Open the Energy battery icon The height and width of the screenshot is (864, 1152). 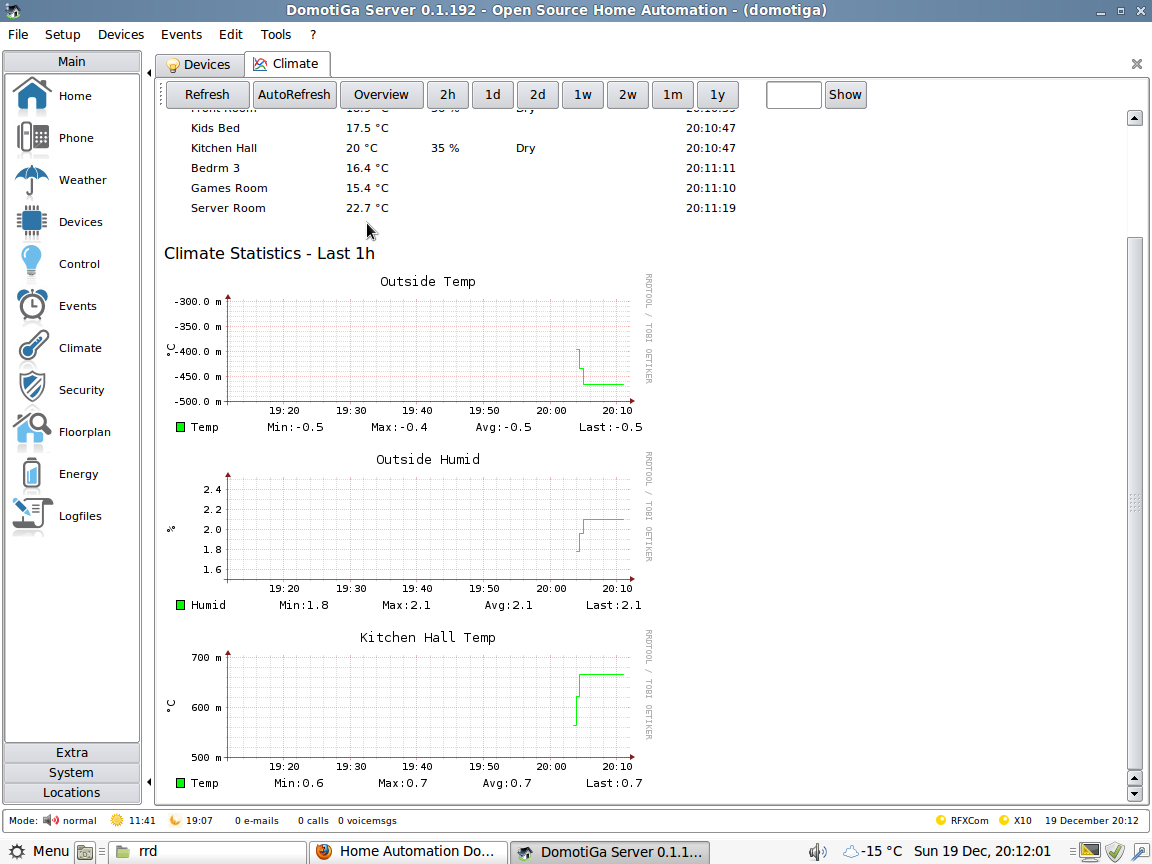point(31,474)
